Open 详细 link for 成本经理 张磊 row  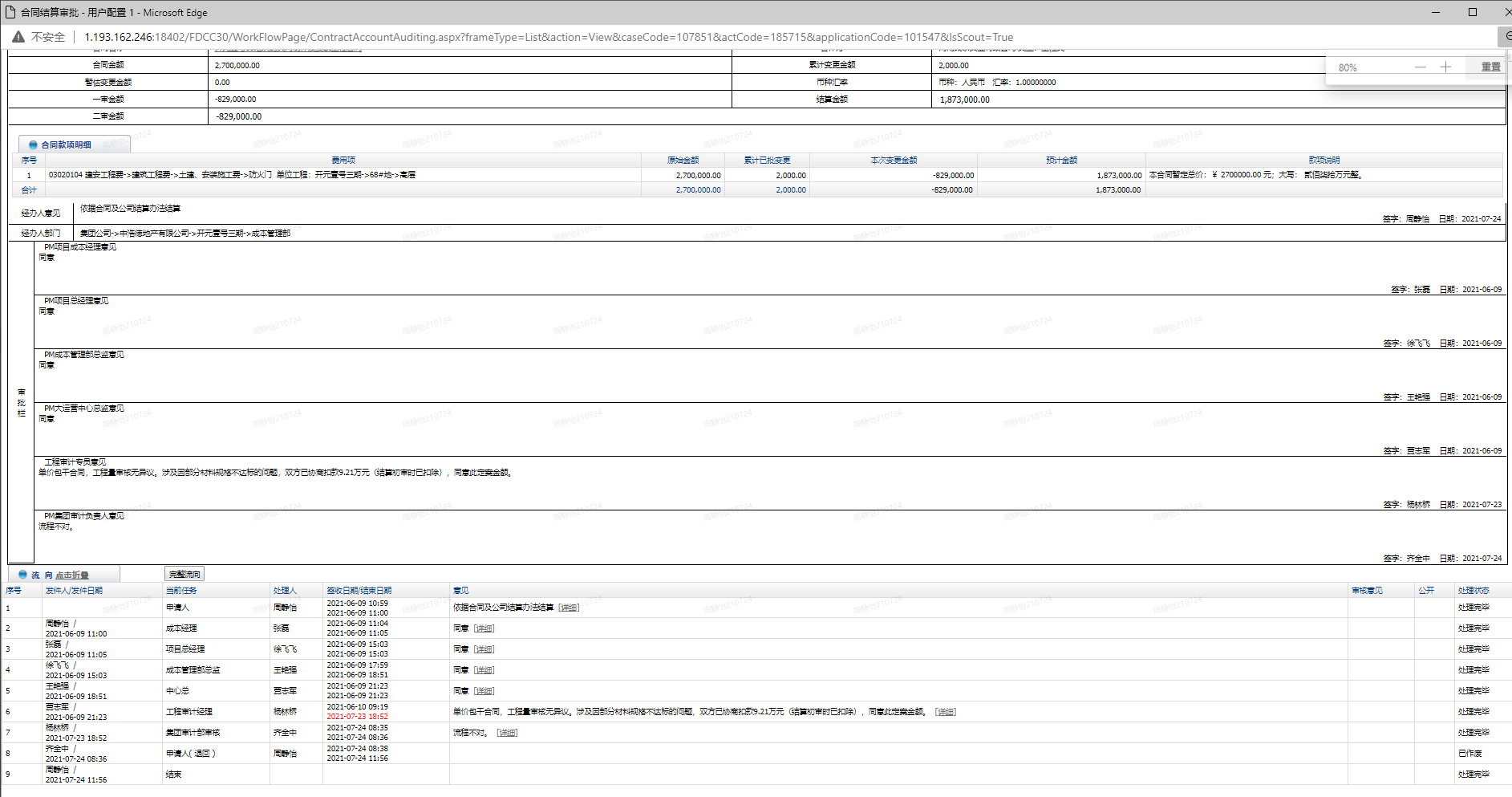(484, 628)
